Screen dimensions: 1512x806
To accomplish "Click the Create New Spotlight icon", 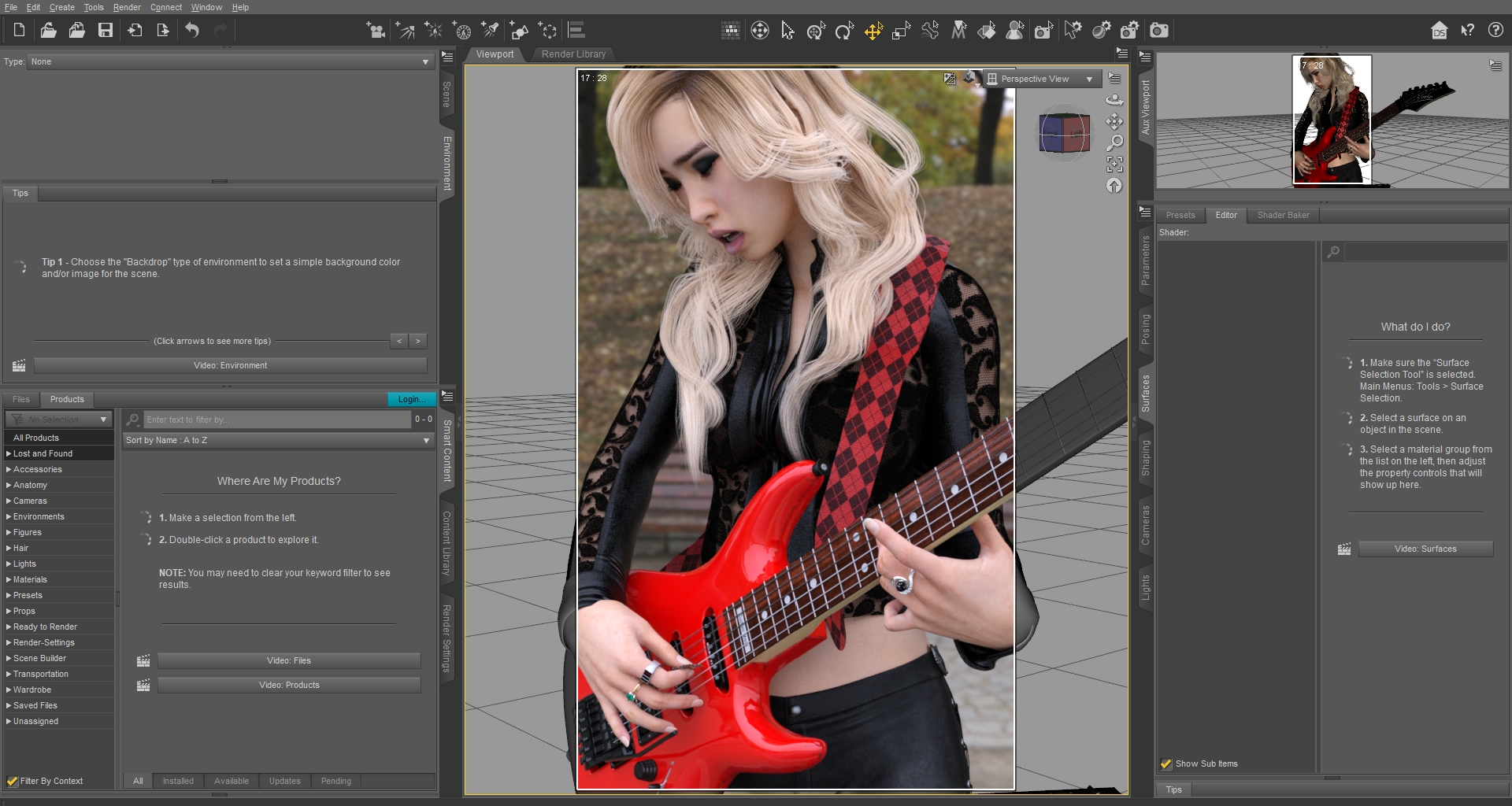I will (x=490, y=31).
